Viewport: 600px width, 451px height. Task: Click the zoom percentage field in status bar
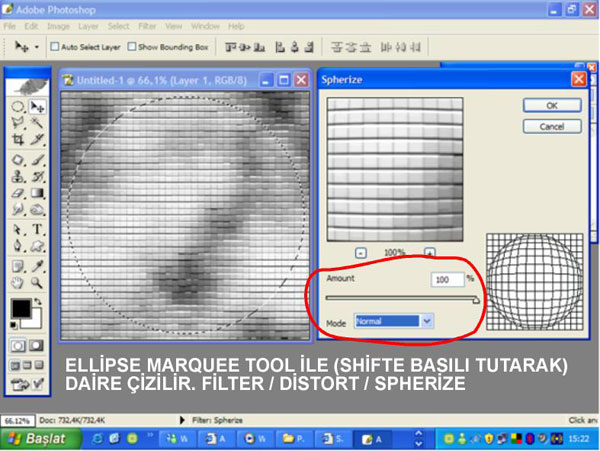18,420
